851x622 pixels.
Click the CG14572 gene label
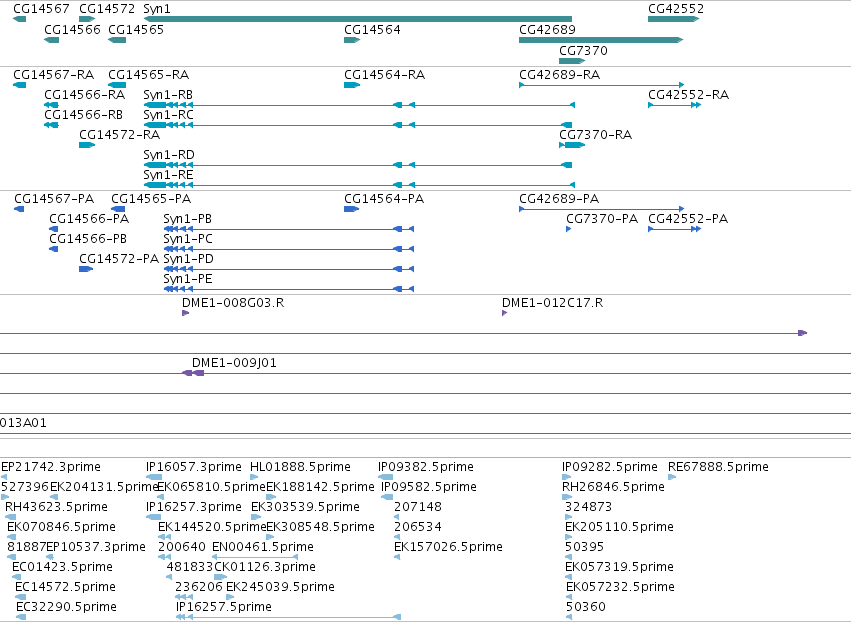tap(107, 9)
